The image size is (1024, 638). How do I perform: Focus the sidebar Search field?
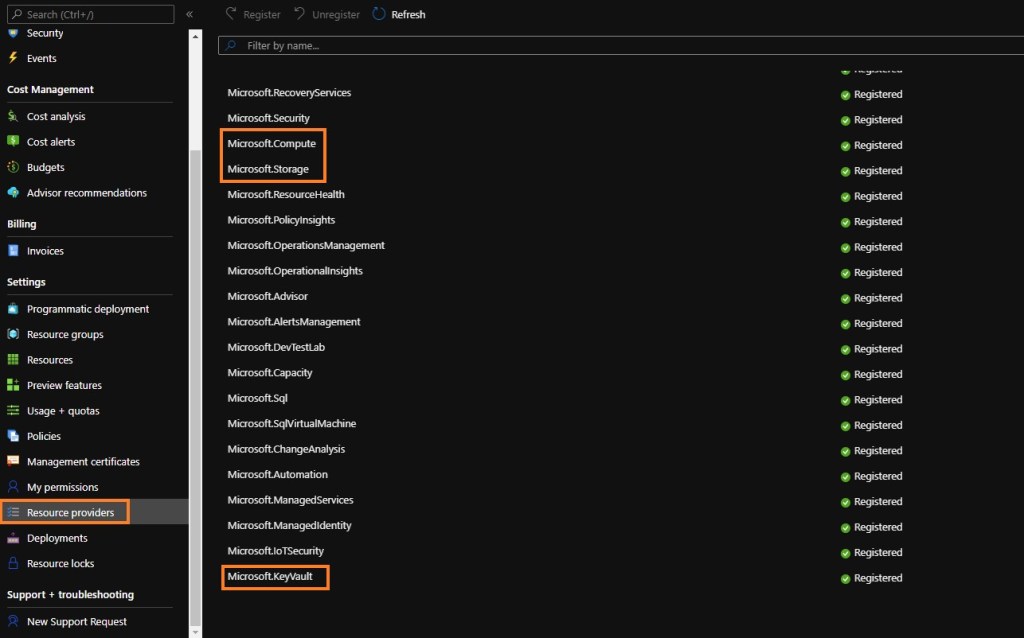(x=91, y=14)
